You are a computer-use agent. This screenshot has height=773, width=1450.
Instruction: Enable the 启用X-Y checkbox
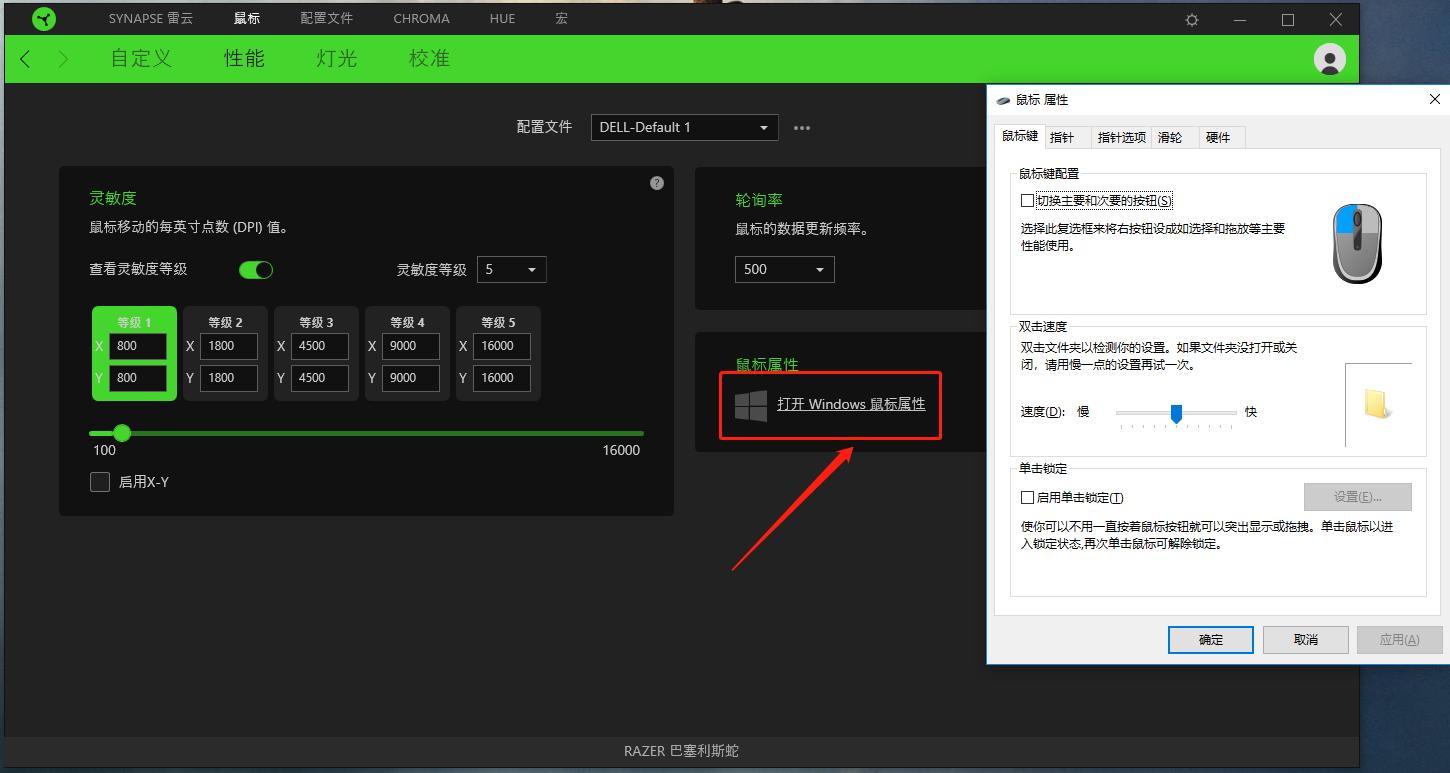click(100, 481)
